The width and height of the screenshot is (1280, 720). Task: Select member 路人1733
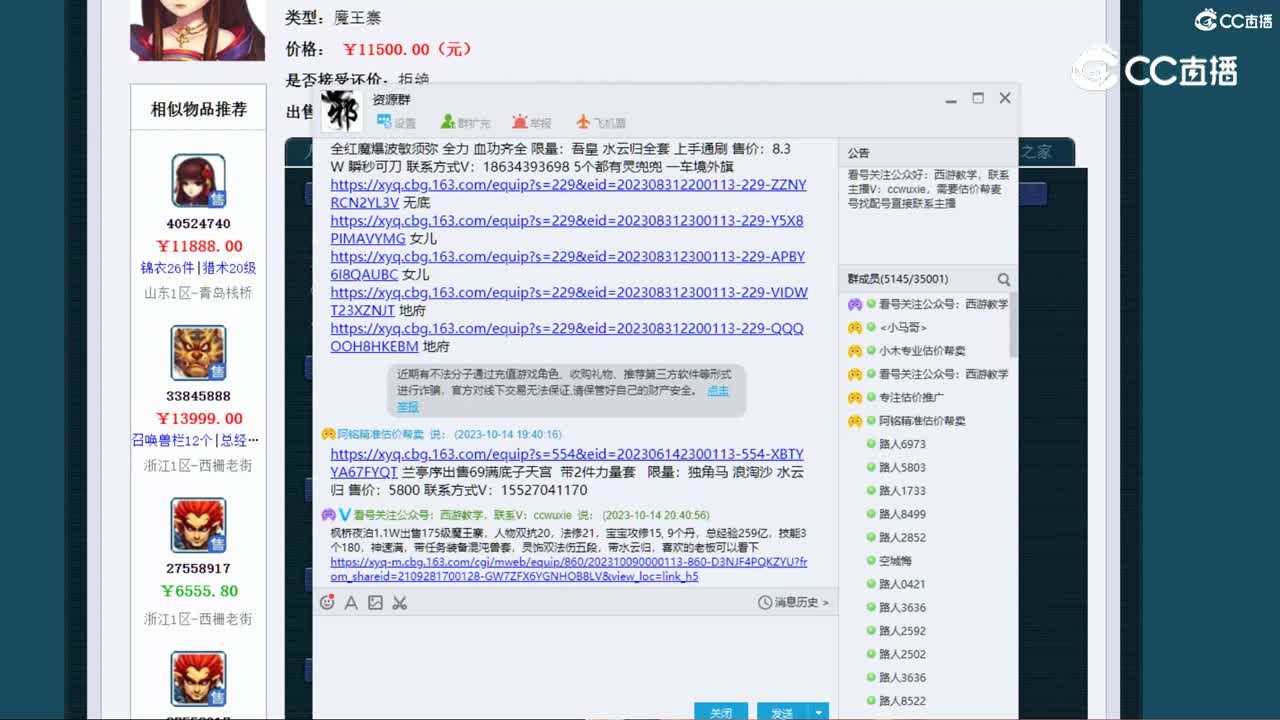[902, 491]
